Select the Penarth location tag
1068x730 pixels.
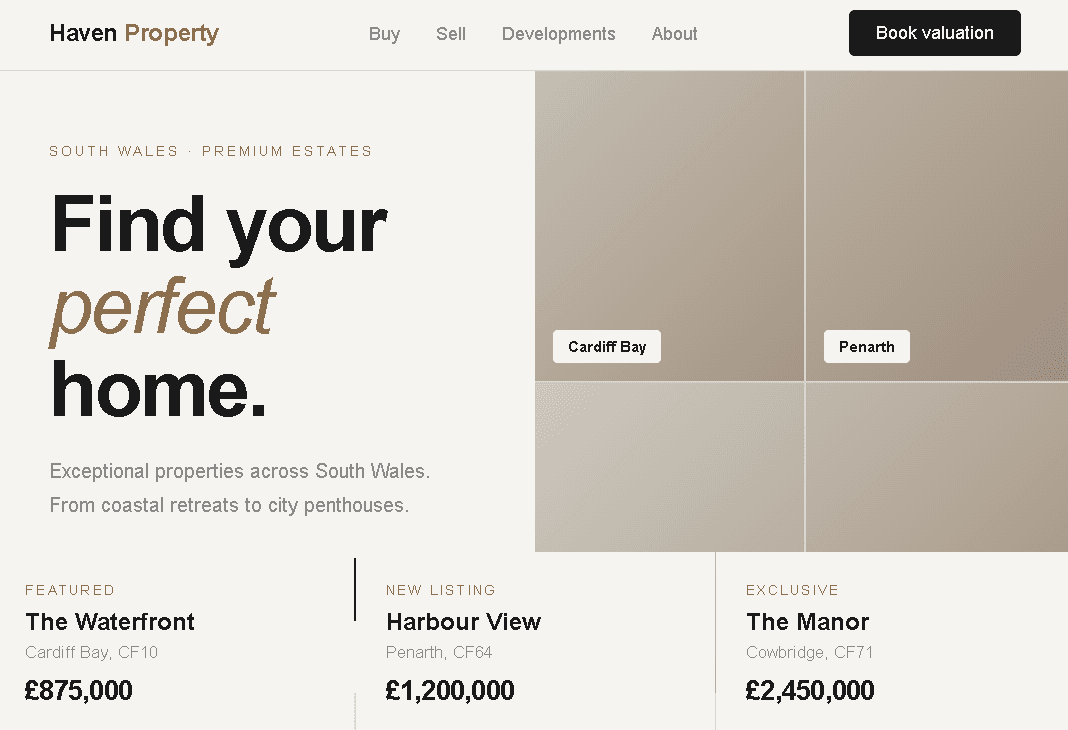click(x=866, y=346)
